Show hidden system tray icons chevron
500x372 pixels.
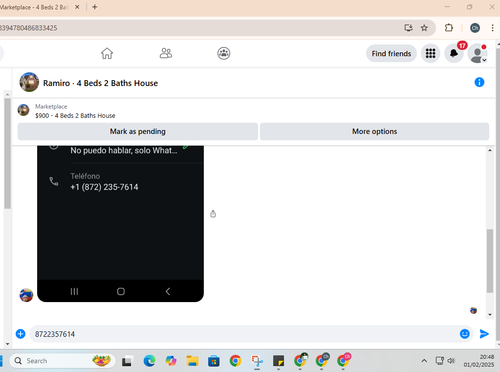(424, 361)
